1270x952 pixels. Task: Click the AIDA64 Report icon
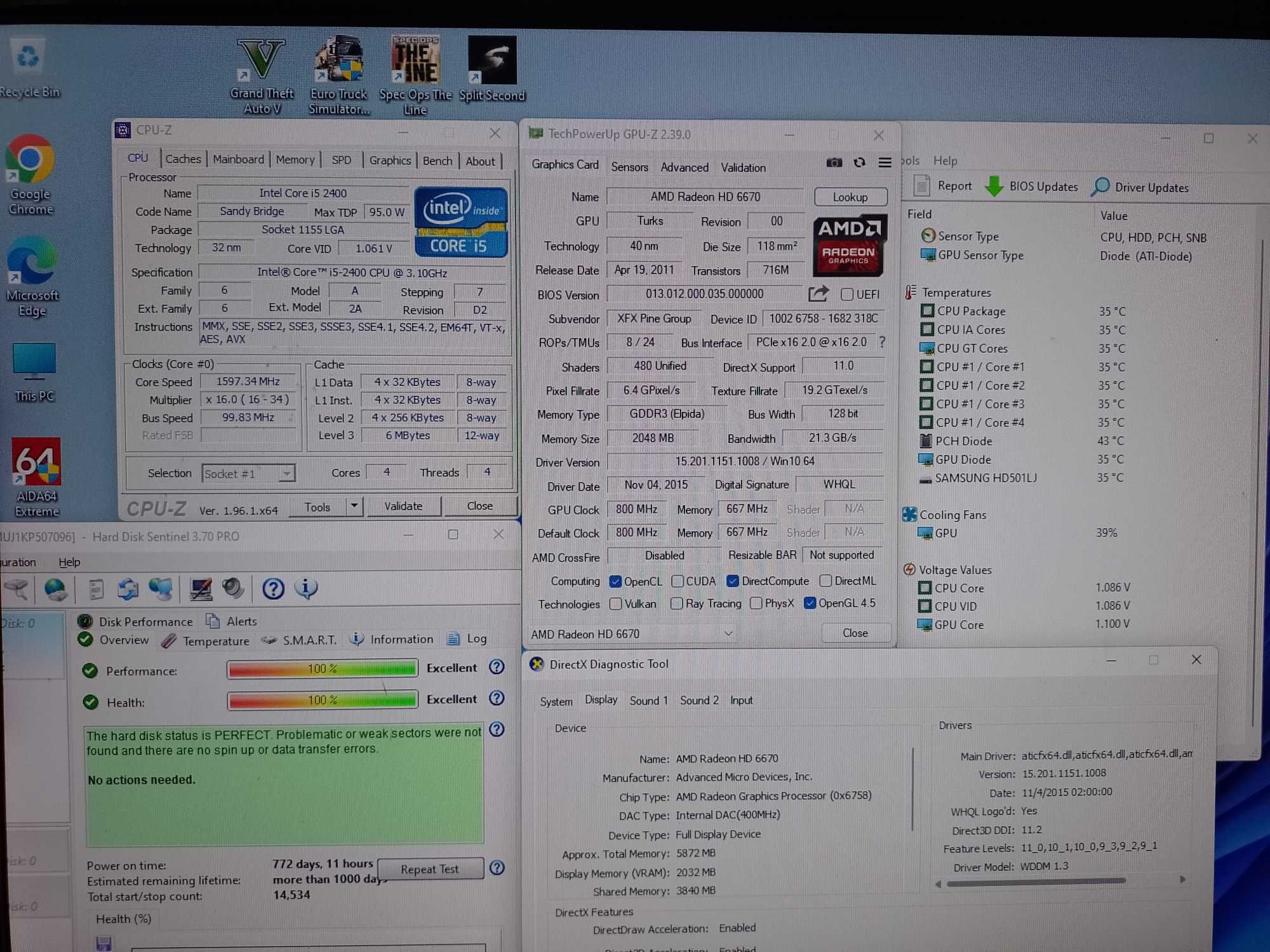(x=922, y=186)
